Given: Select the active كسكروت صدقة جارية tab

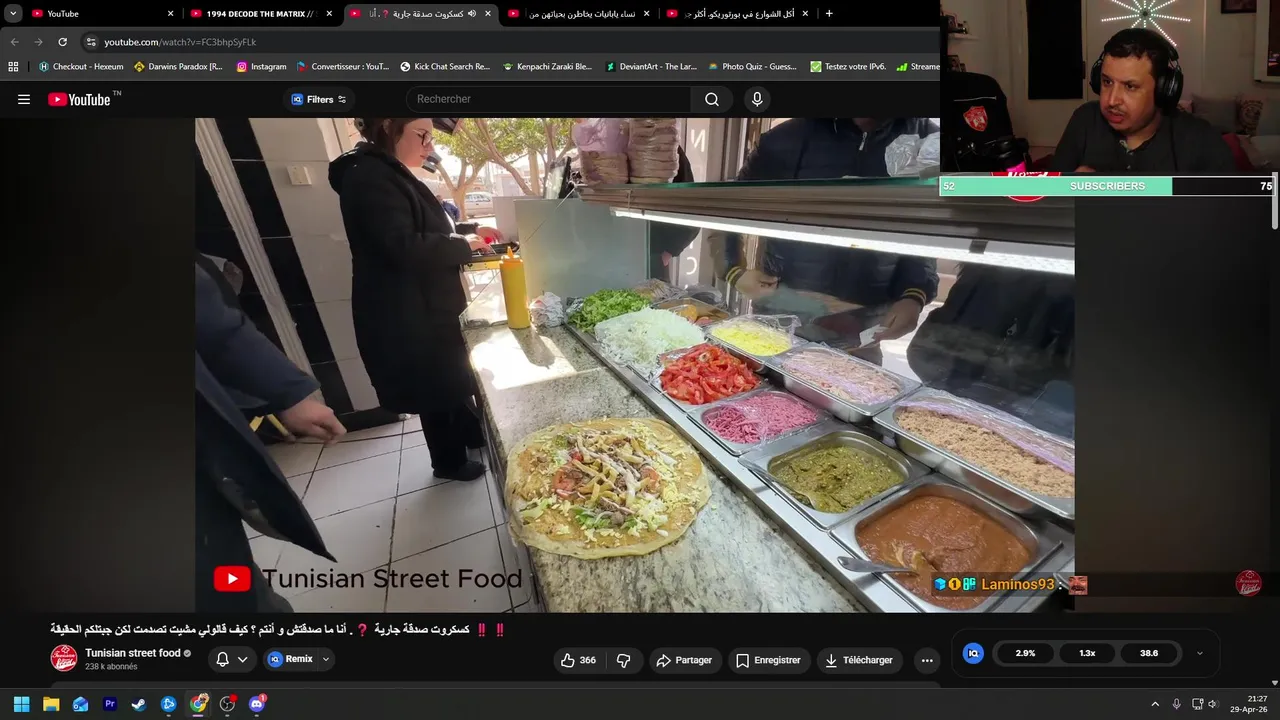Looking at the screenshot, I should tap(420, 13).
